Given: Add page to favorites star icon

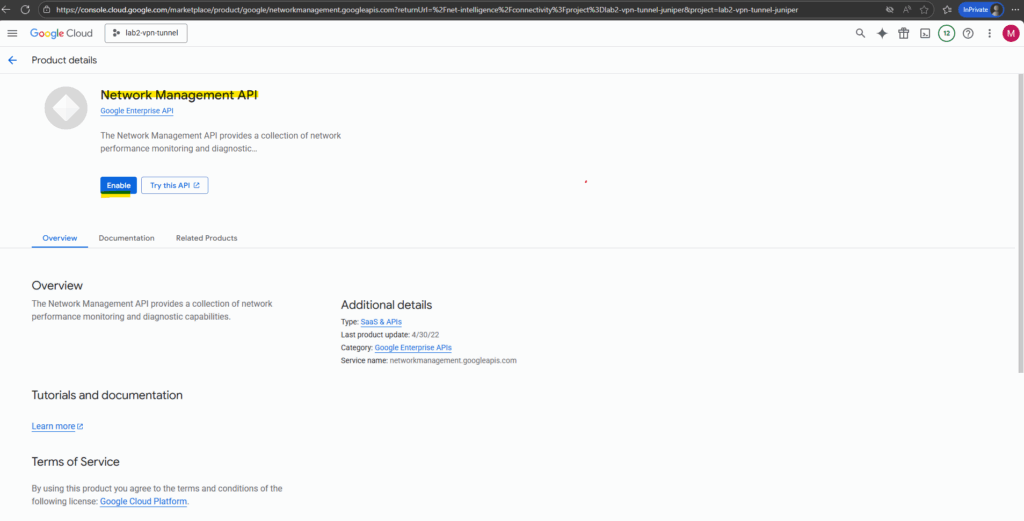Looking at the screenshot, I should click(x=924, y=10).
